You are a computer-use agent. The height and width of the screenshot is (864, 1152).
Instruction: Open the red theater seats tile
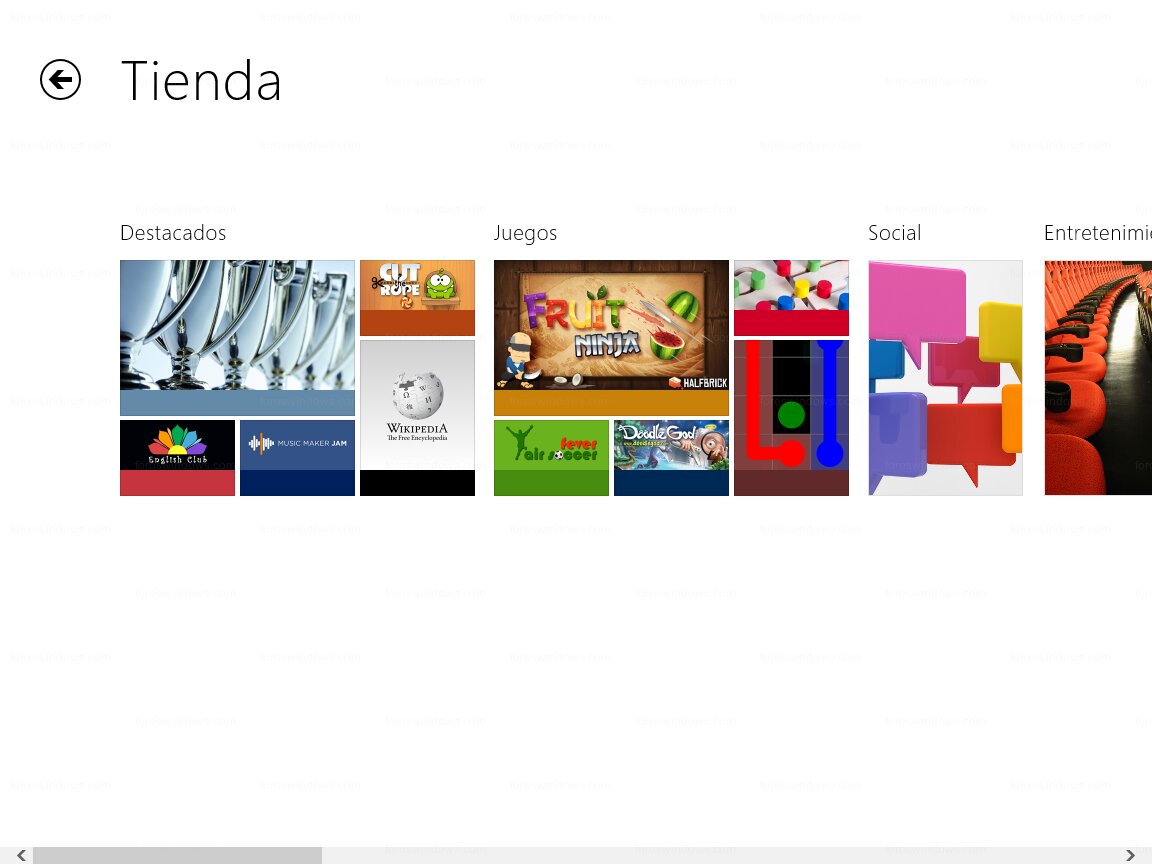point(1098,378)
